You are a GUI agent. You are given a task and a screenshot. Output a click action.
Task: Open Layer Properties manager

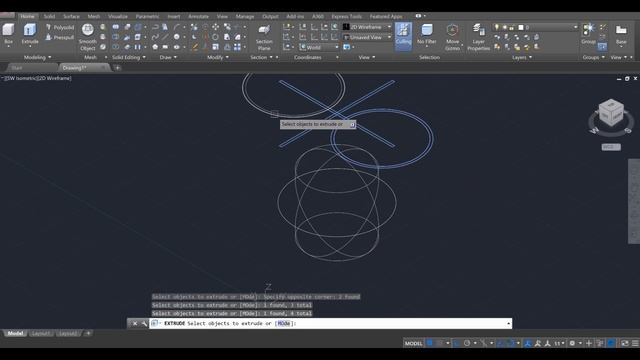tap(478, 37)
